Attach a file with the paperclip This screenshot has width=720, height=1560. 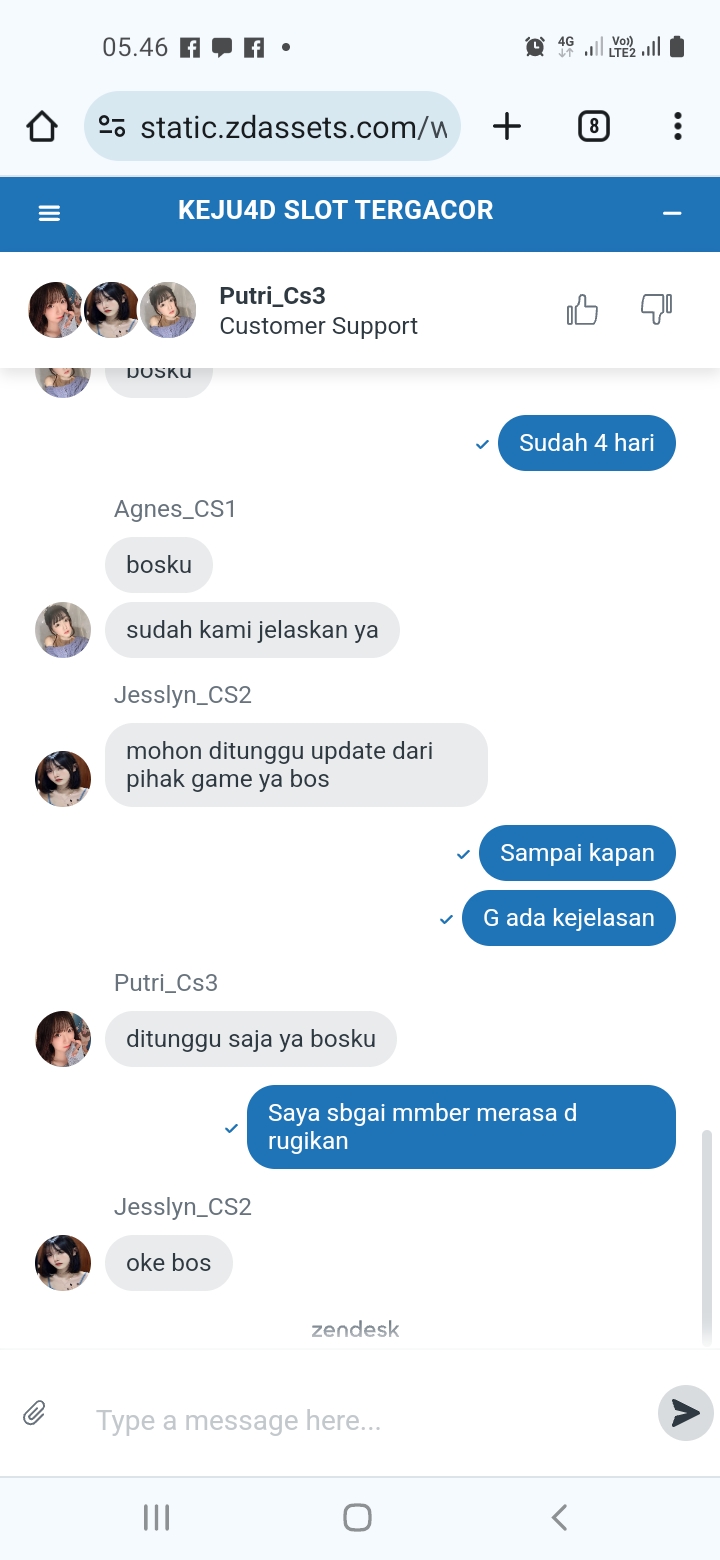click(x=34, y=1413)
